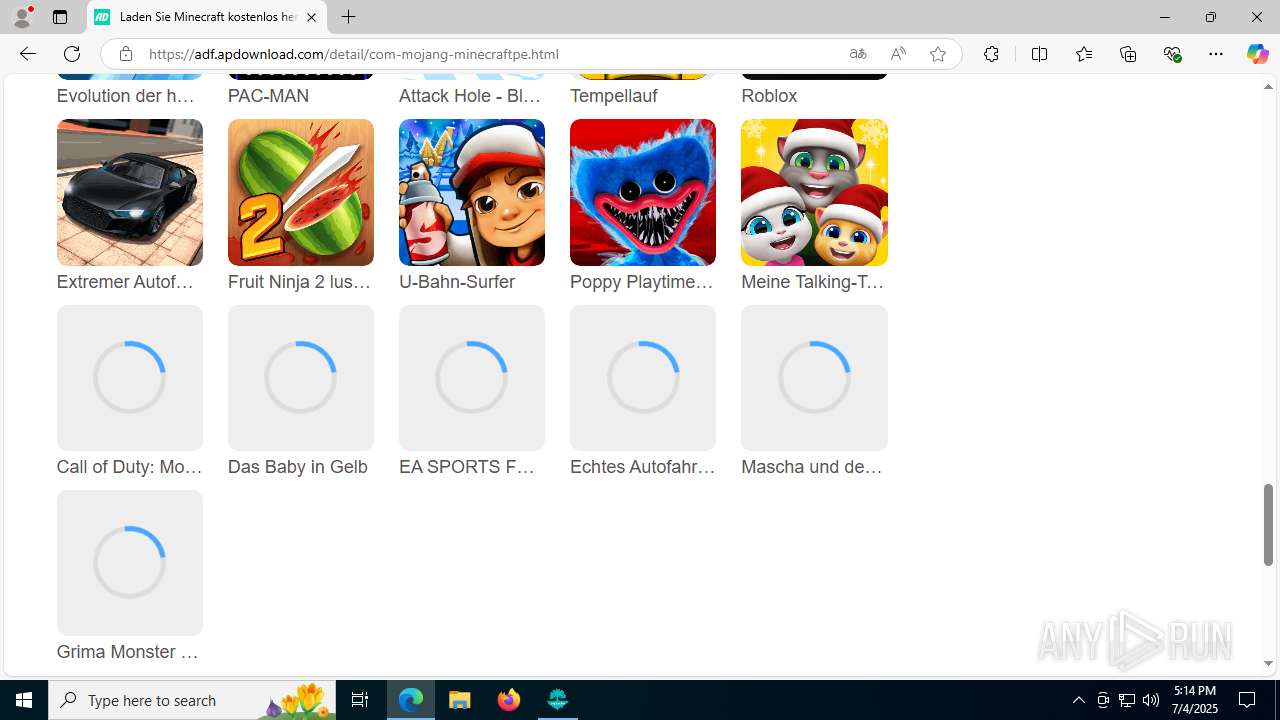Open the Windows Start menu
Screen dimensions: 1280x720
(x=24, y=700)
